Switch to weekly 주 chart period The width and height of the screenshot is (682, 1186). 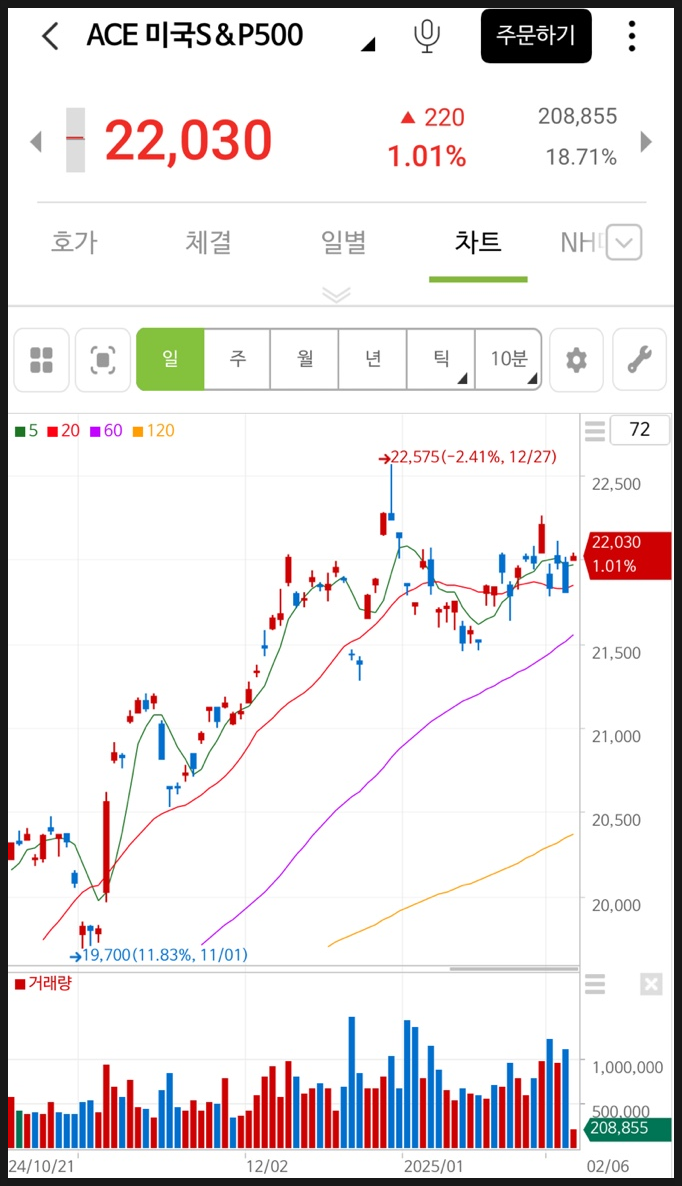[x=237, y=359]
